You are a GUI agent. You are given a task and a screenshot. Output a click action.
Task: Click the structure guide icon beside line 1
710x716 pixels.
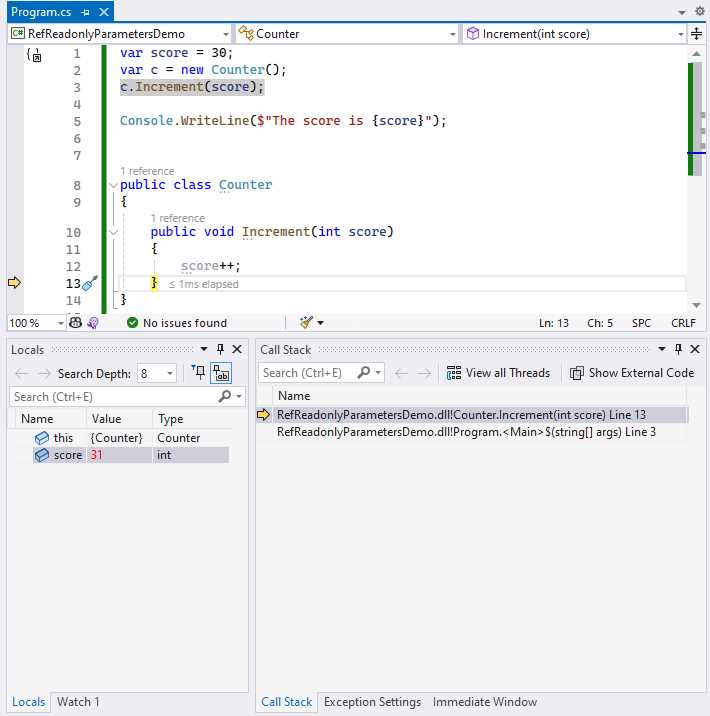click(x=34, y=55)
